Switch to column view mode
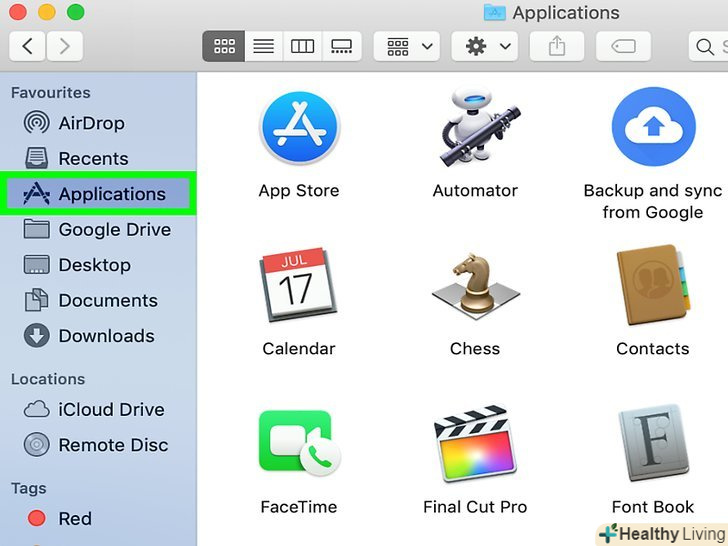 tap(302, 46)
